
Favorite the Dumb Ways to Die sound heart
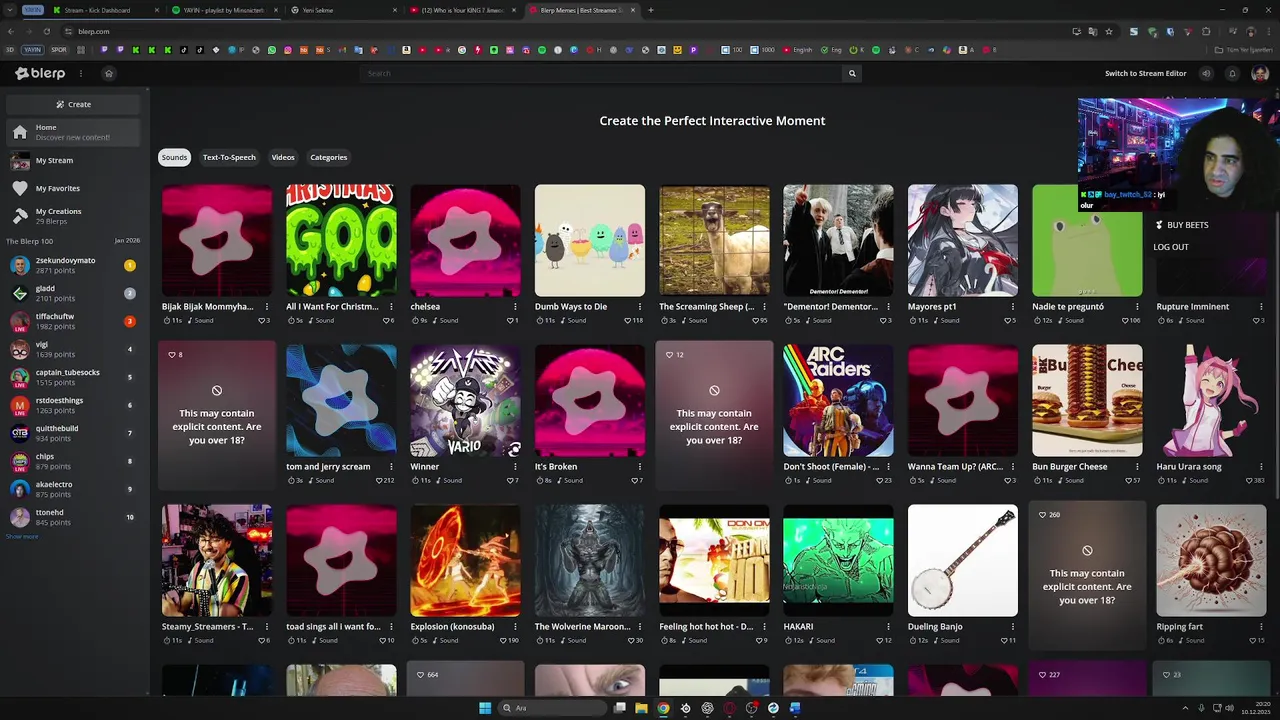pos(627,321)
